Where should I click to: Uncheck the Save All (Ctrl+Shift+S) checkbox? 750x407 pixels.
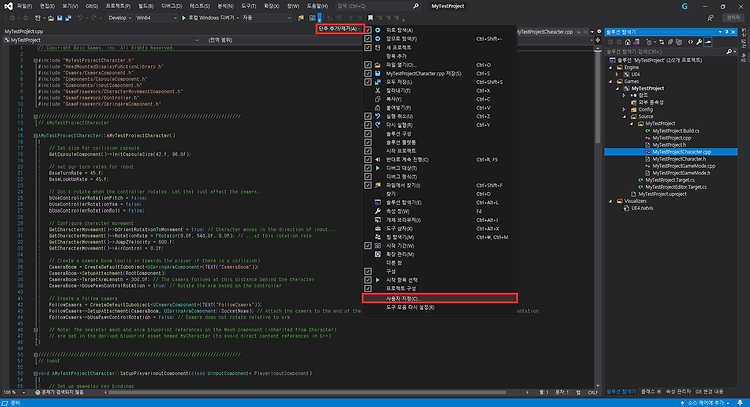[x=368, y=82]
